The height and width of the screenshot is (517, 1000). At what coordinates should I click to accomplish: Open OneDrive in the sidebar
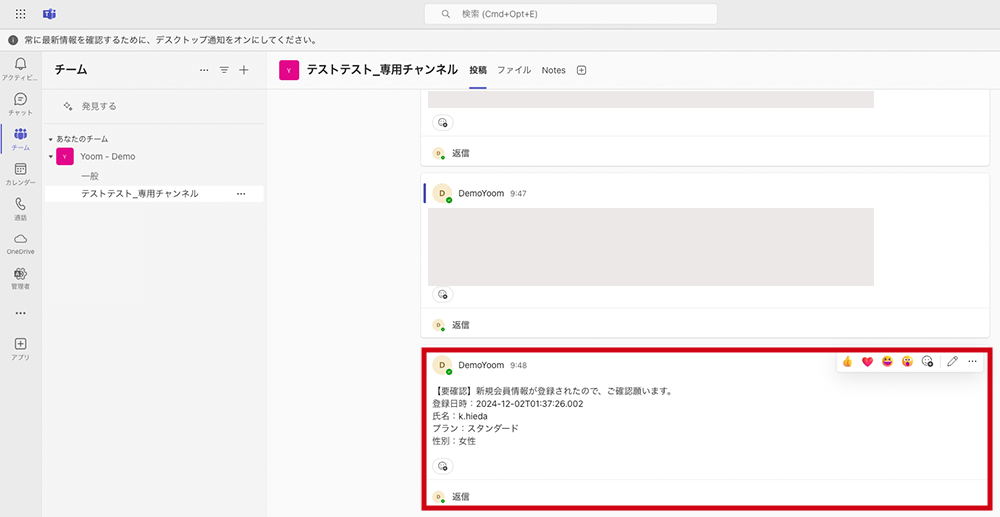click(20, 244)
